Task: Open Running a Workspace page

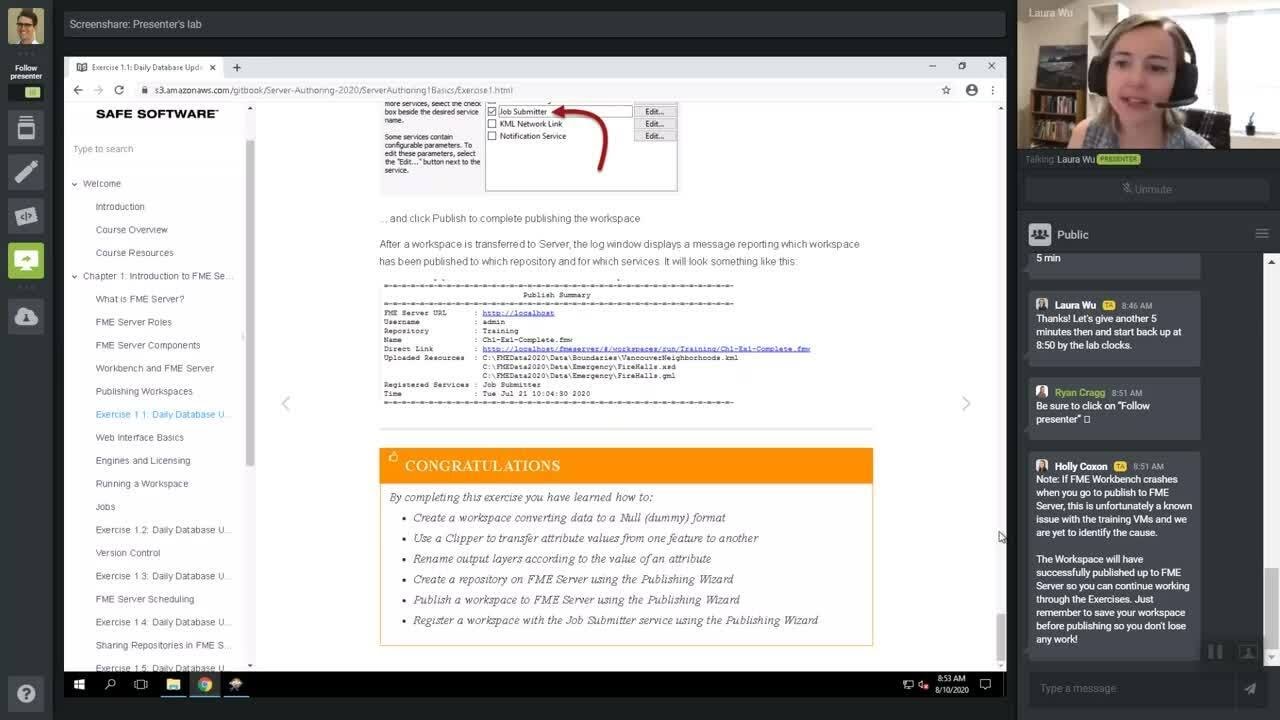Action: [142, 483]
